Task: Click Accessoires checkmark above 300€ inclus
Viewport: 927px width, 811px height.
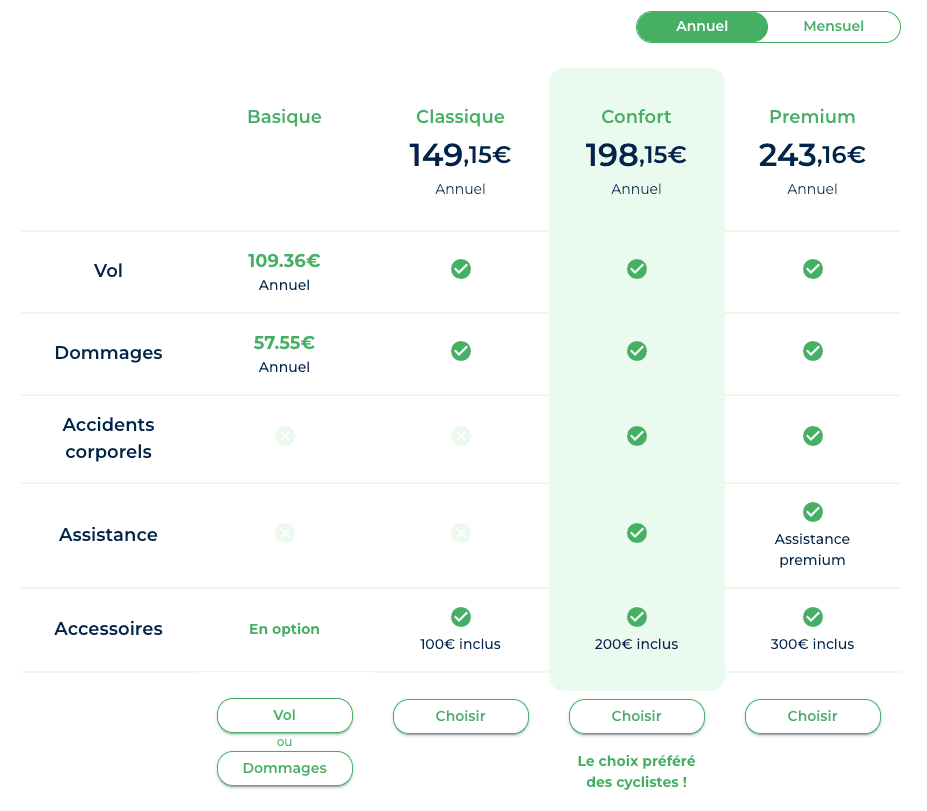Action: pos(812,617)
